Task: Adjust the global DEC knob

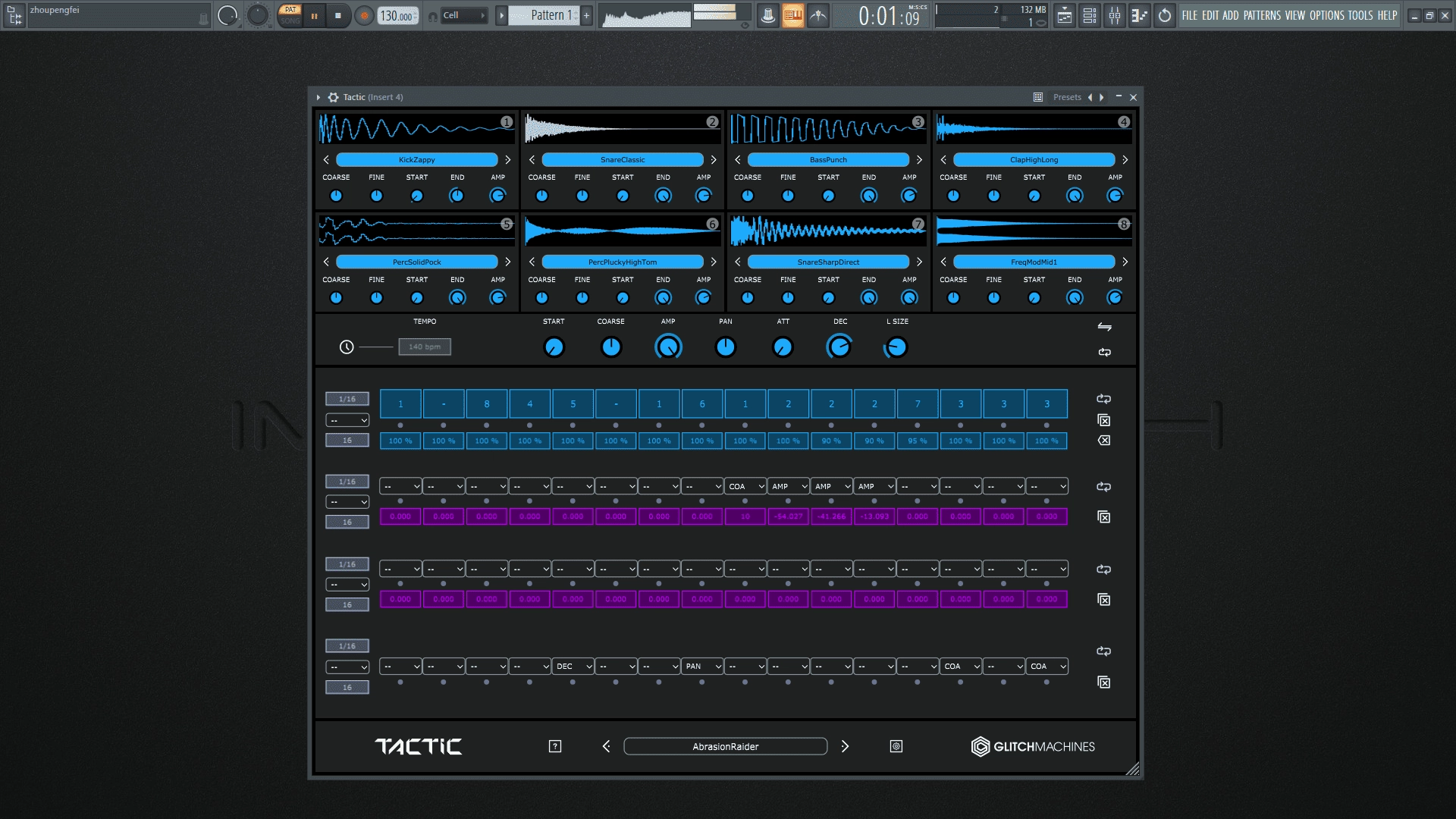Action: coord(839,347)
